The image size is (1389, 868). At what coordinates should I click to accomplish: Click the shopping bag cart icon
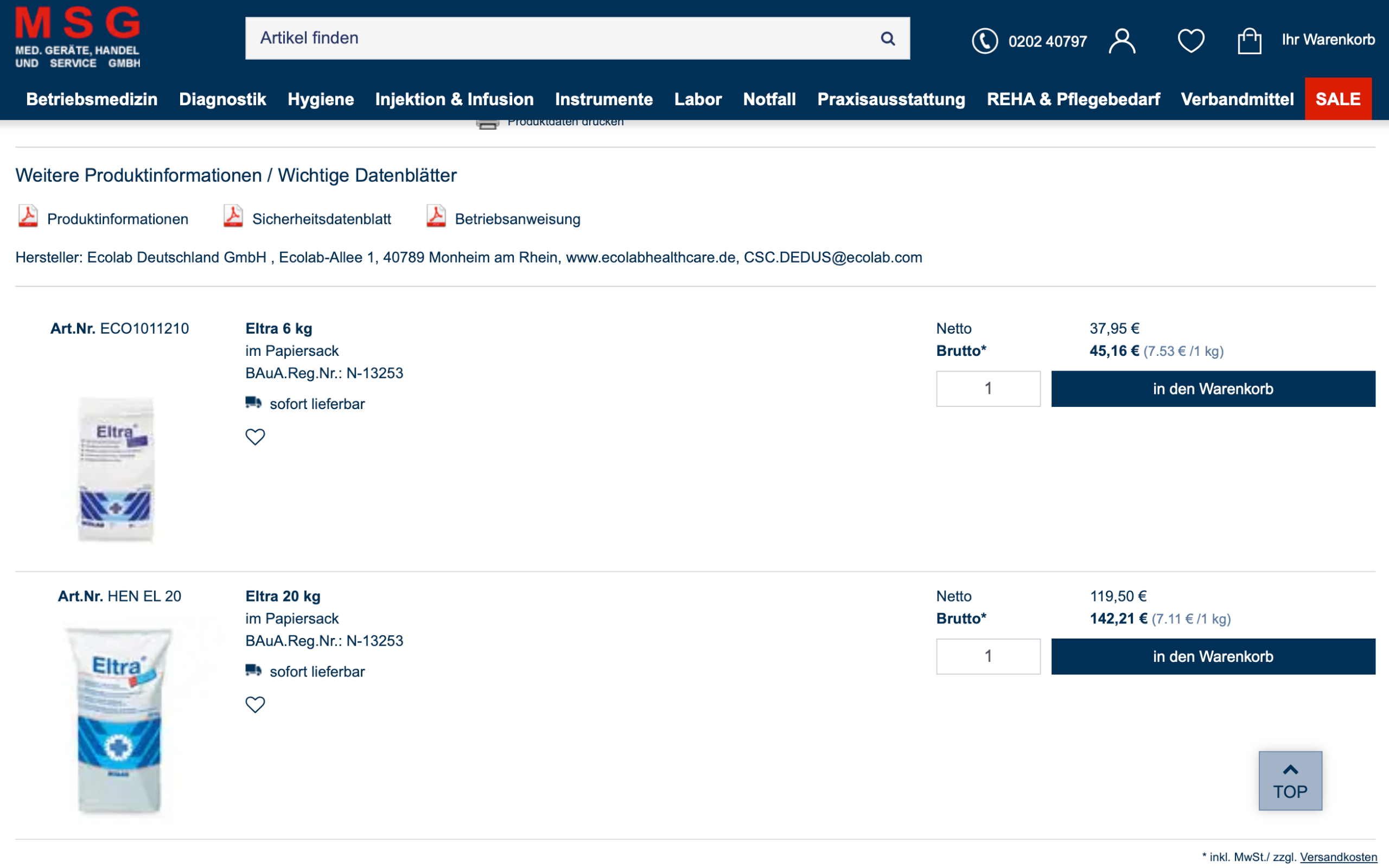point(1250,41)
